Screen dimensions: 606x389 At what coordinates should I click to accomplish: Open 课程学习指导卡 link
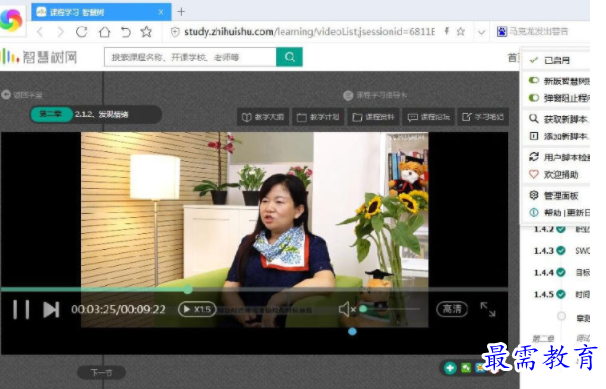click(375, 95)
